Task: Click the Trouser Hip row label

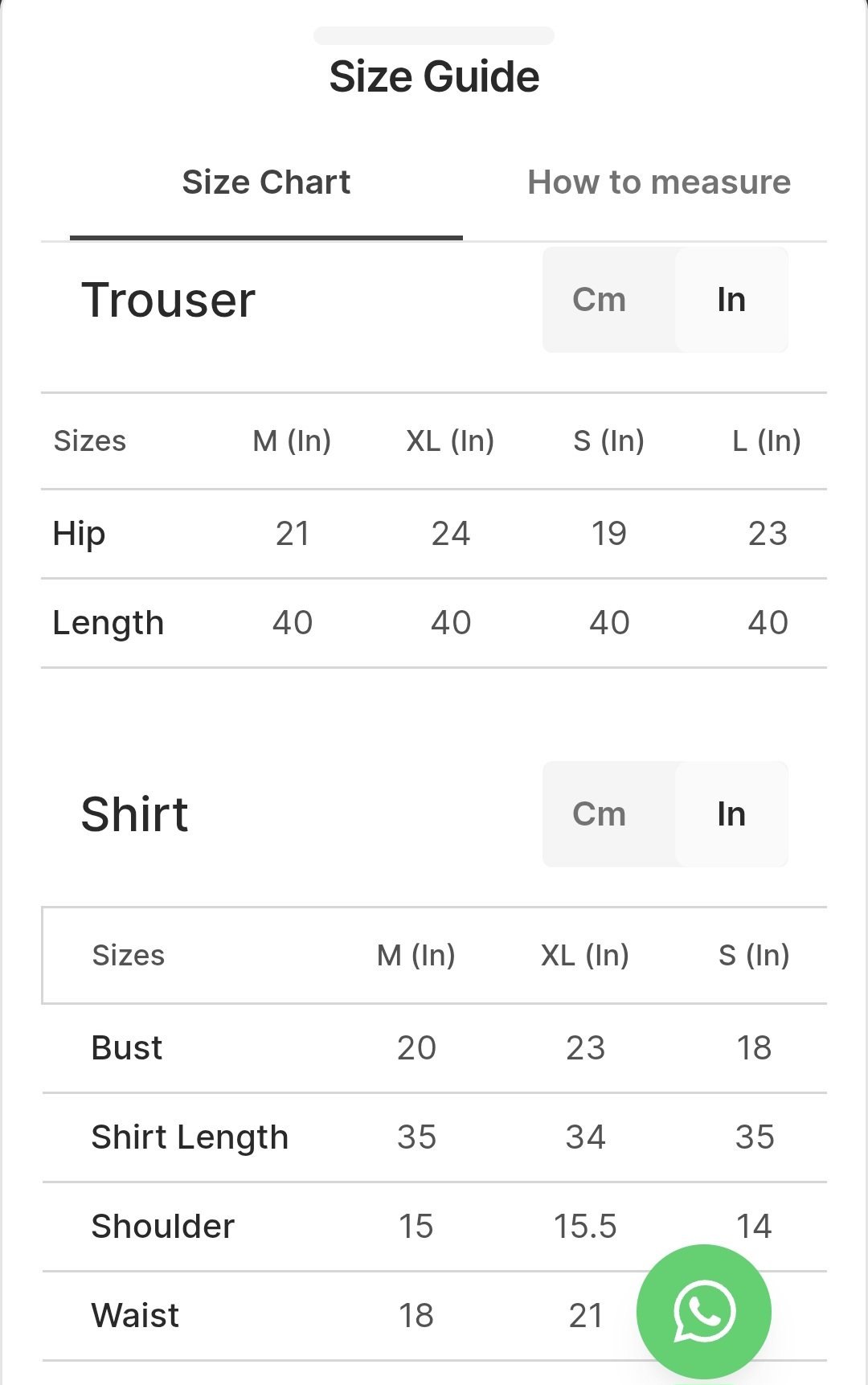Action: tap(79, 534)
